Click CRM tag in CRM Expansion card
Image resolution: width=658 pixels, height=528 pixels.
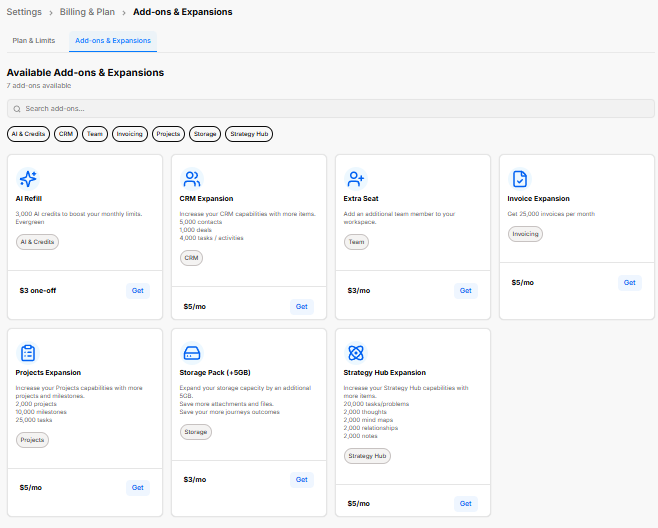(x=191, y=258)
